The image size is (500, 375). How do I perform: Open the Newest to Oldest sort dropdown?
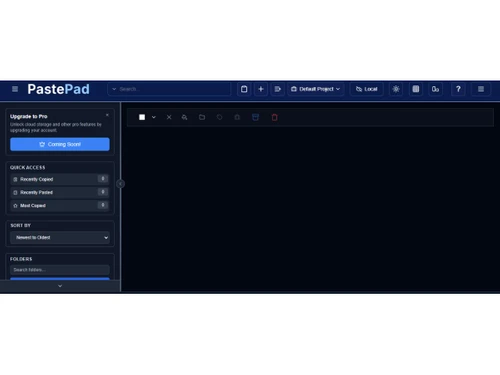60,237
